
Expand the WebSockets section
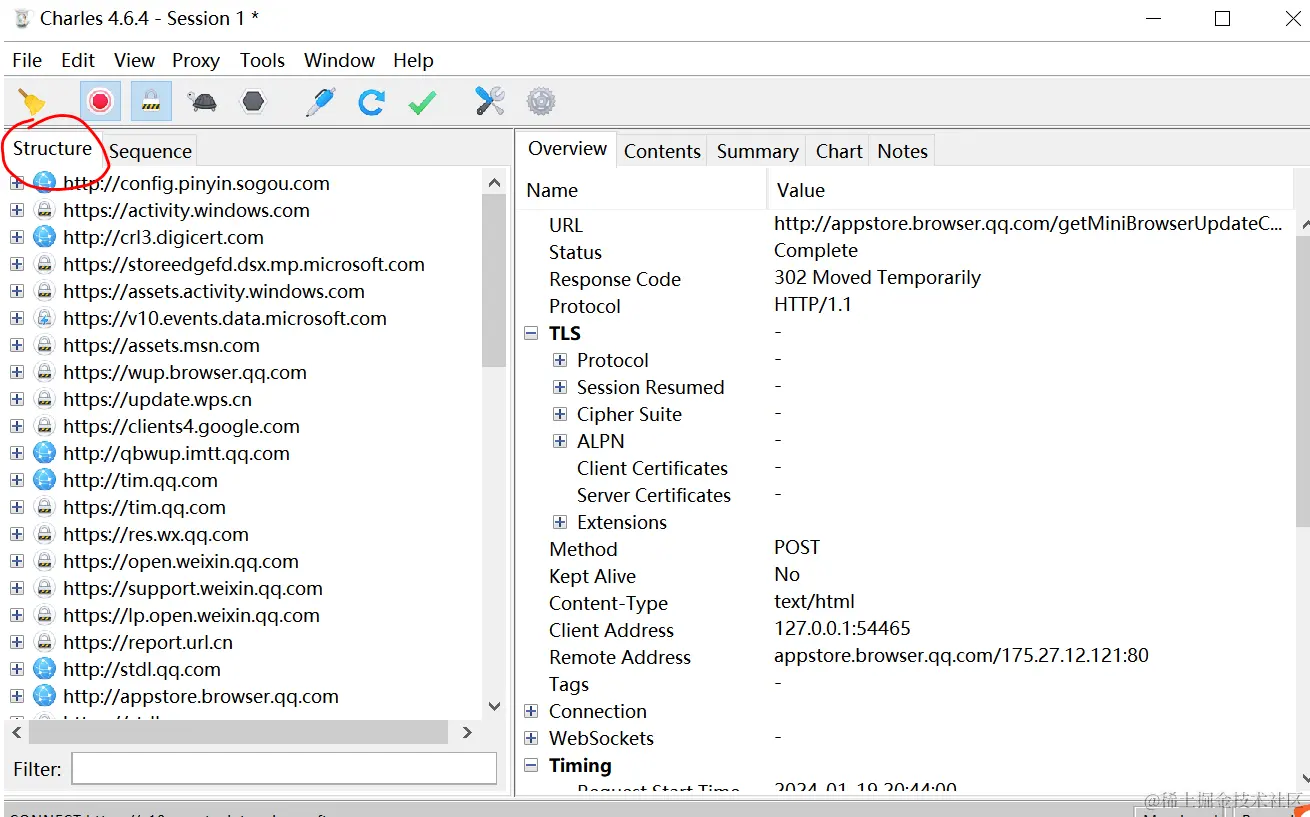[x=531, y=738]
